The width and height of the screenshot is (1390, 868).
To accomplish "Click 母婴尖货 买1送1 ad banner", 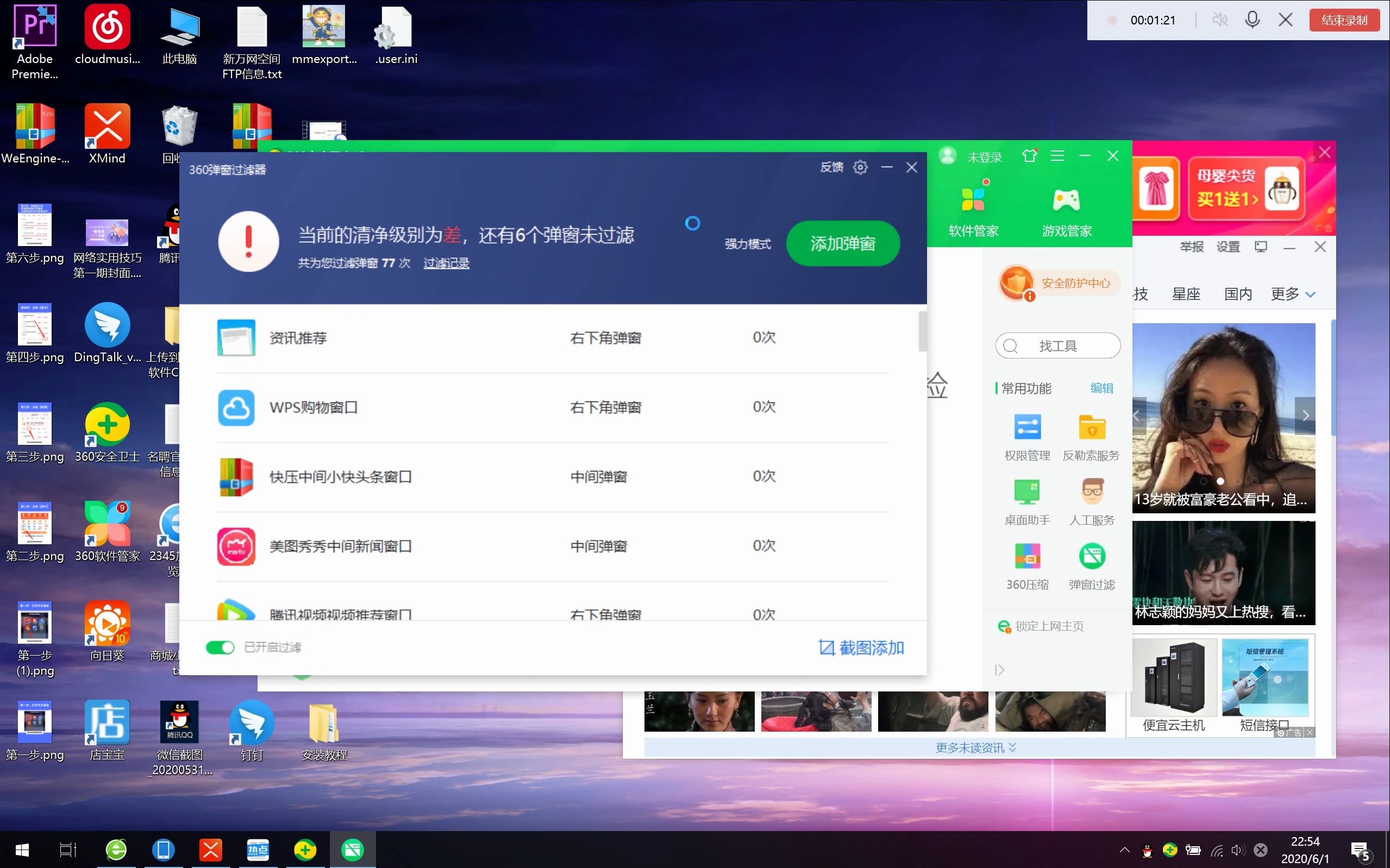I will pos(1245,190).
